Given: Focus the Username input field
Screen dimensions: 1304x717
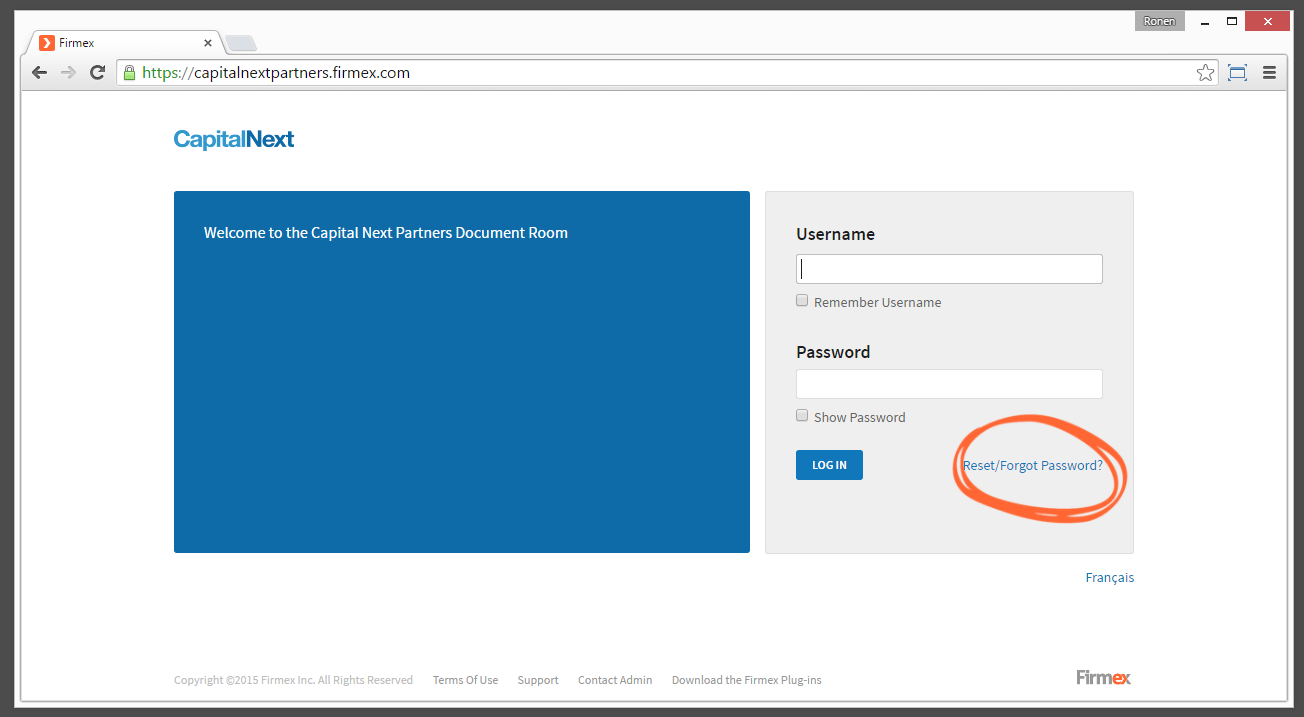Looking at the screenshot, I should [949, 269].
